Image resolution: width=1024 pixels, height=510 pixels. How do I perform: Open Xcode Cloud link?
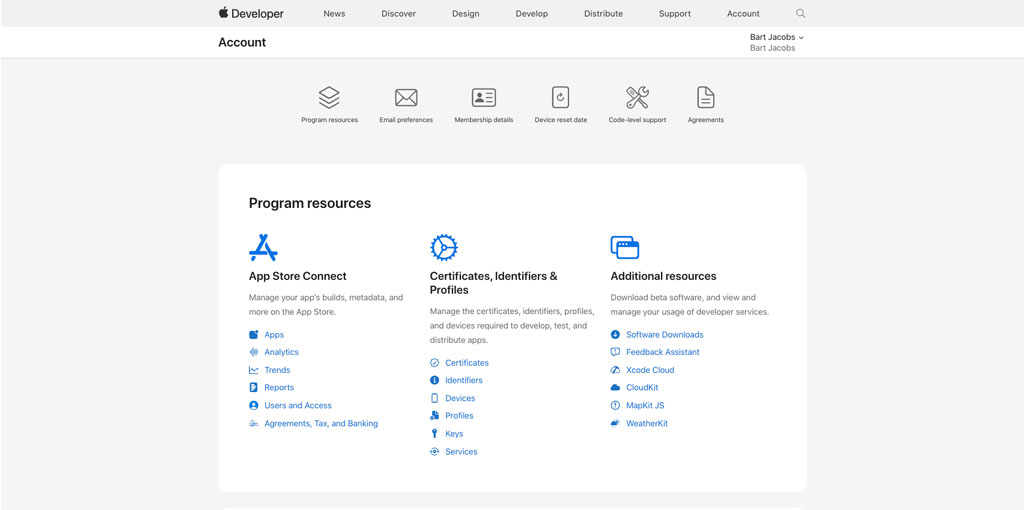click(650, 370)
